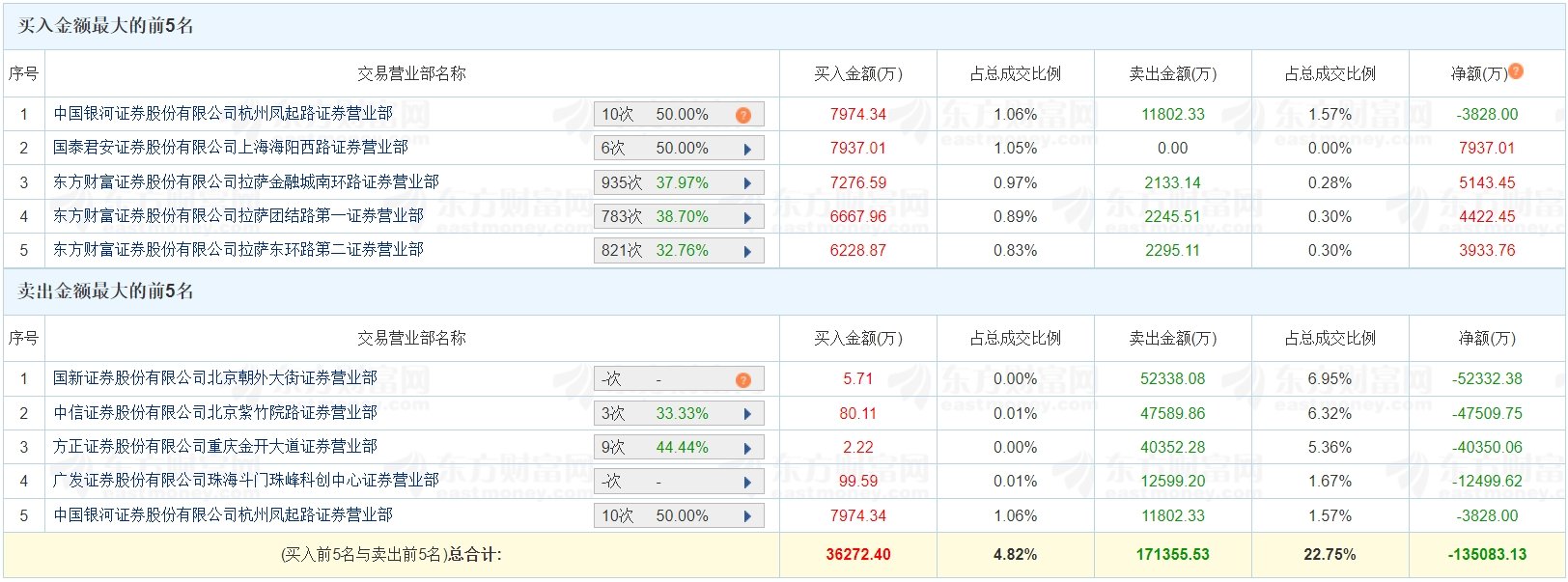
Task: Click sell amount 2133.14
Action: tap(1172, 182)
